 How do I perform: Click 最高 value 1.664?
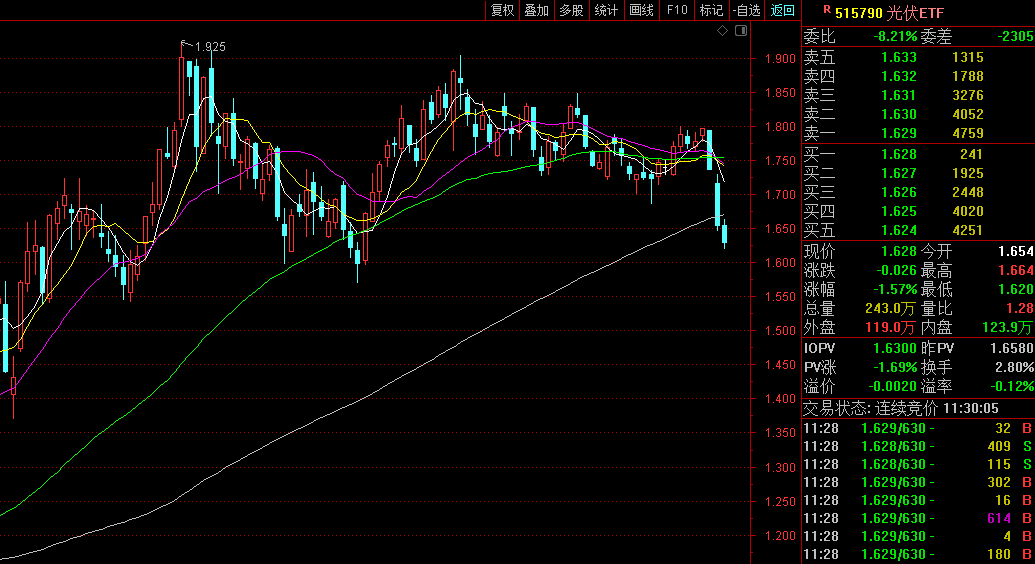tap(1016, 271)
